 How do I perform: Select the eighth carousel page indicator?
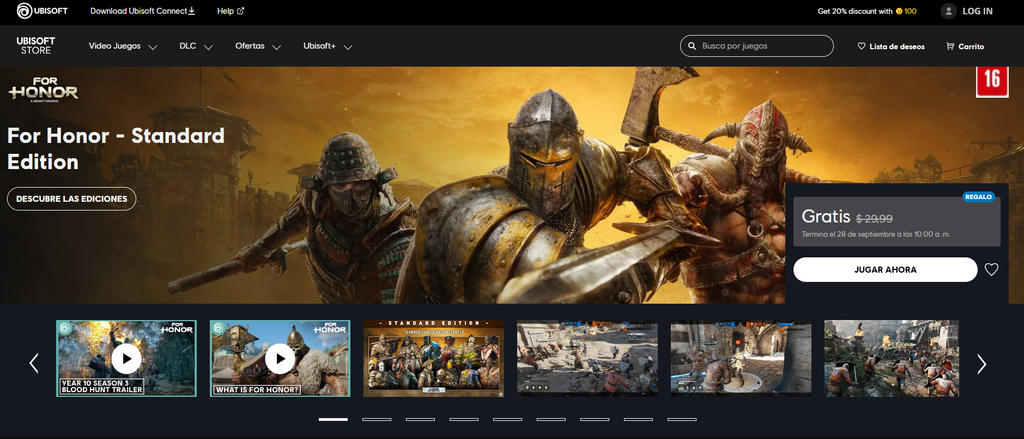coord(638,419)
